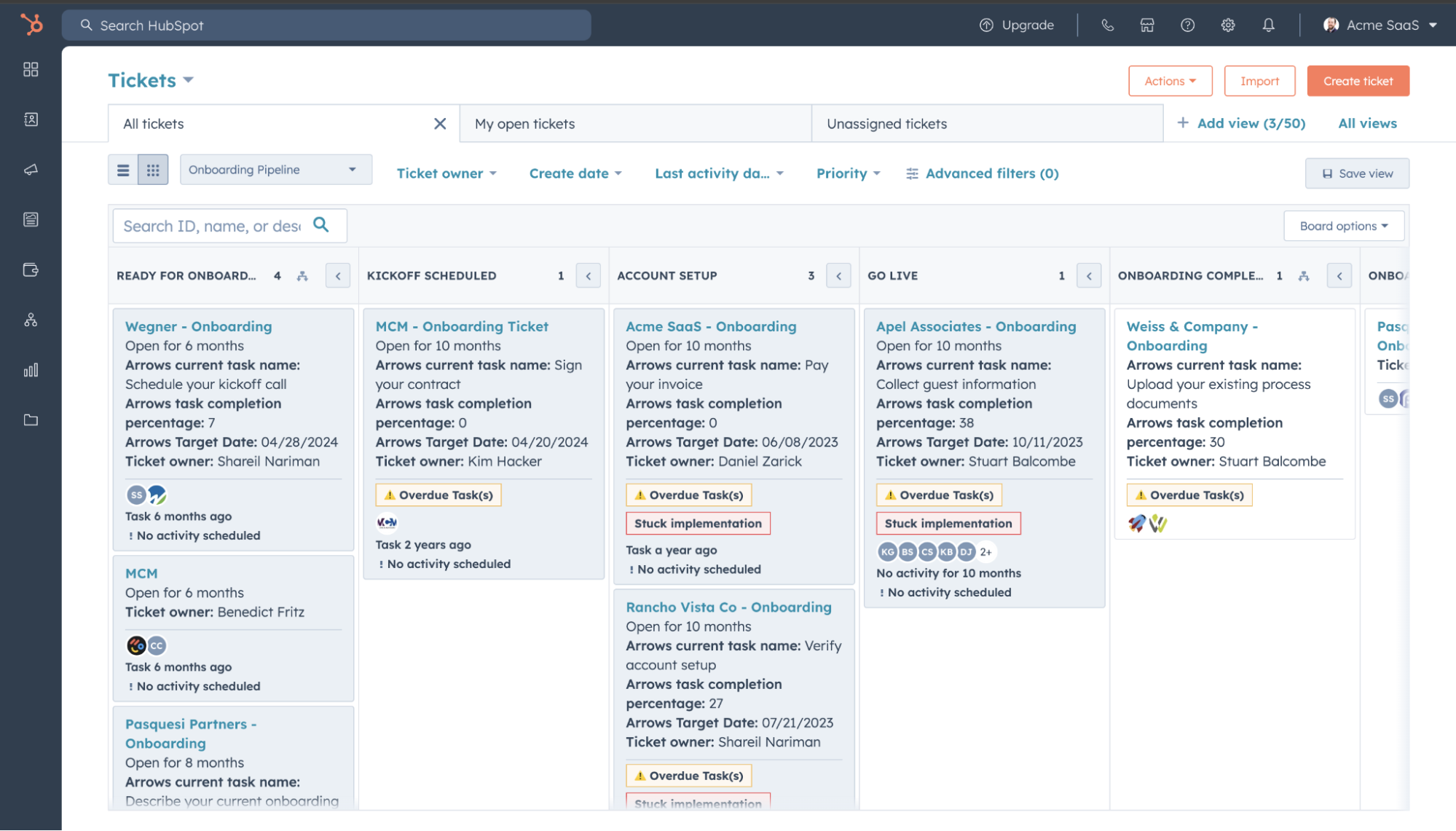Click the calling phone icon in top bar
Viewport: 1456px width, 831px height.
[x=1107, y=25]
